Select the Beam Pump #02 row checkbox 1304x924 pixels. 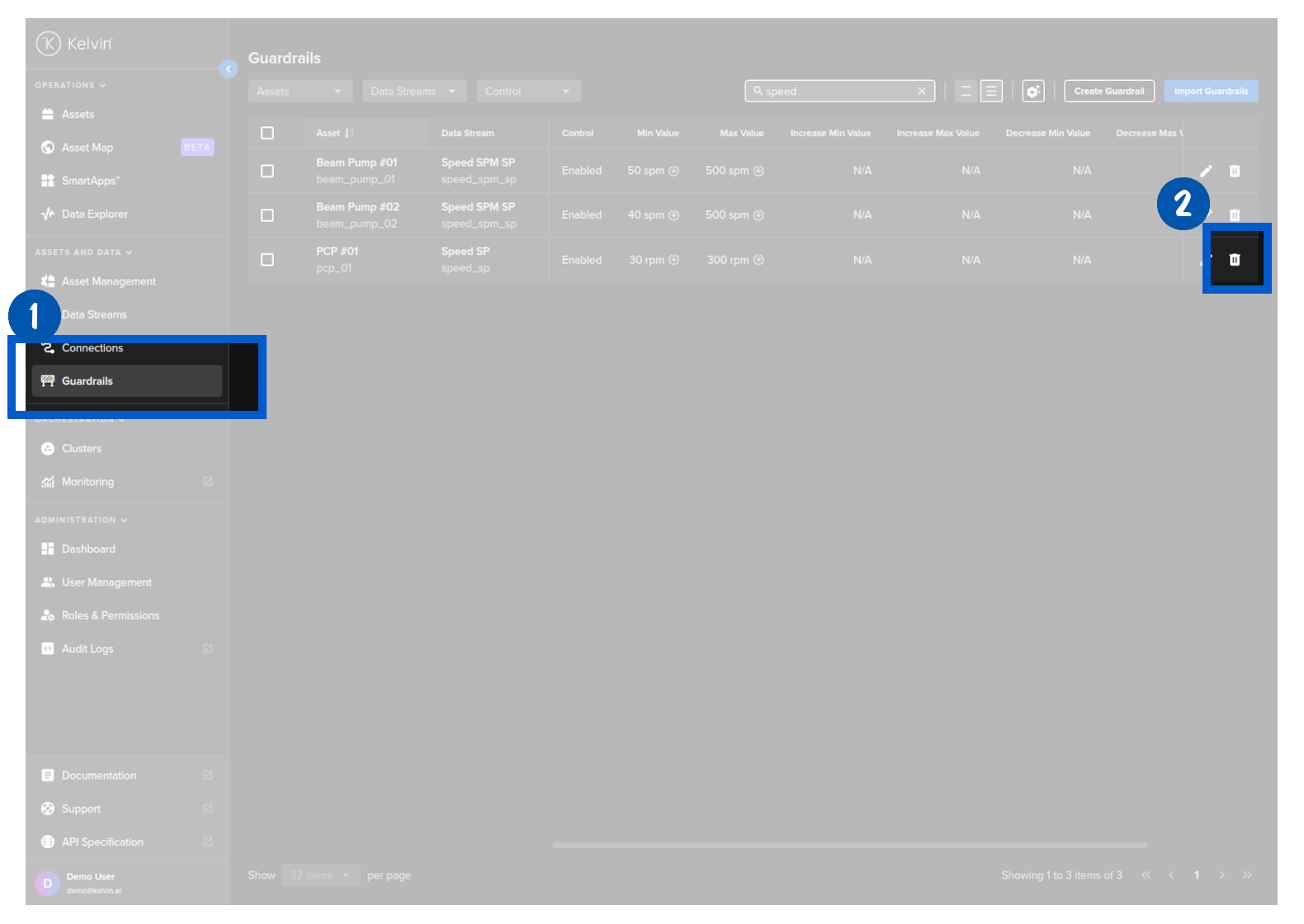[267, 215]
